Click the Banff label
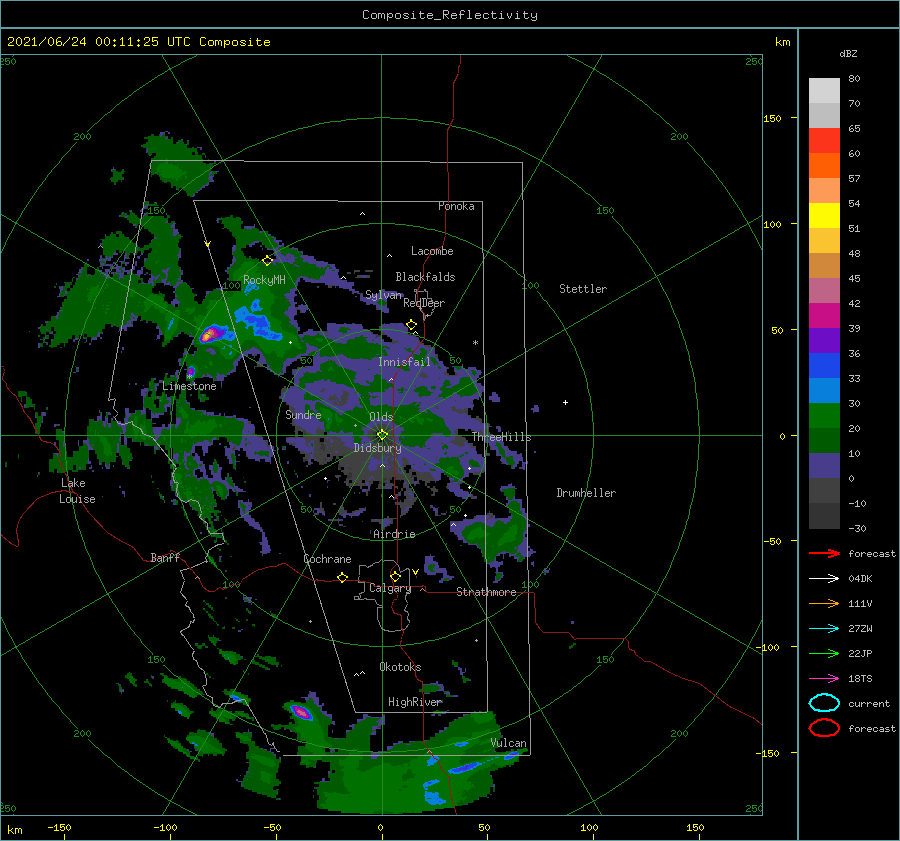 pos(165,557)
